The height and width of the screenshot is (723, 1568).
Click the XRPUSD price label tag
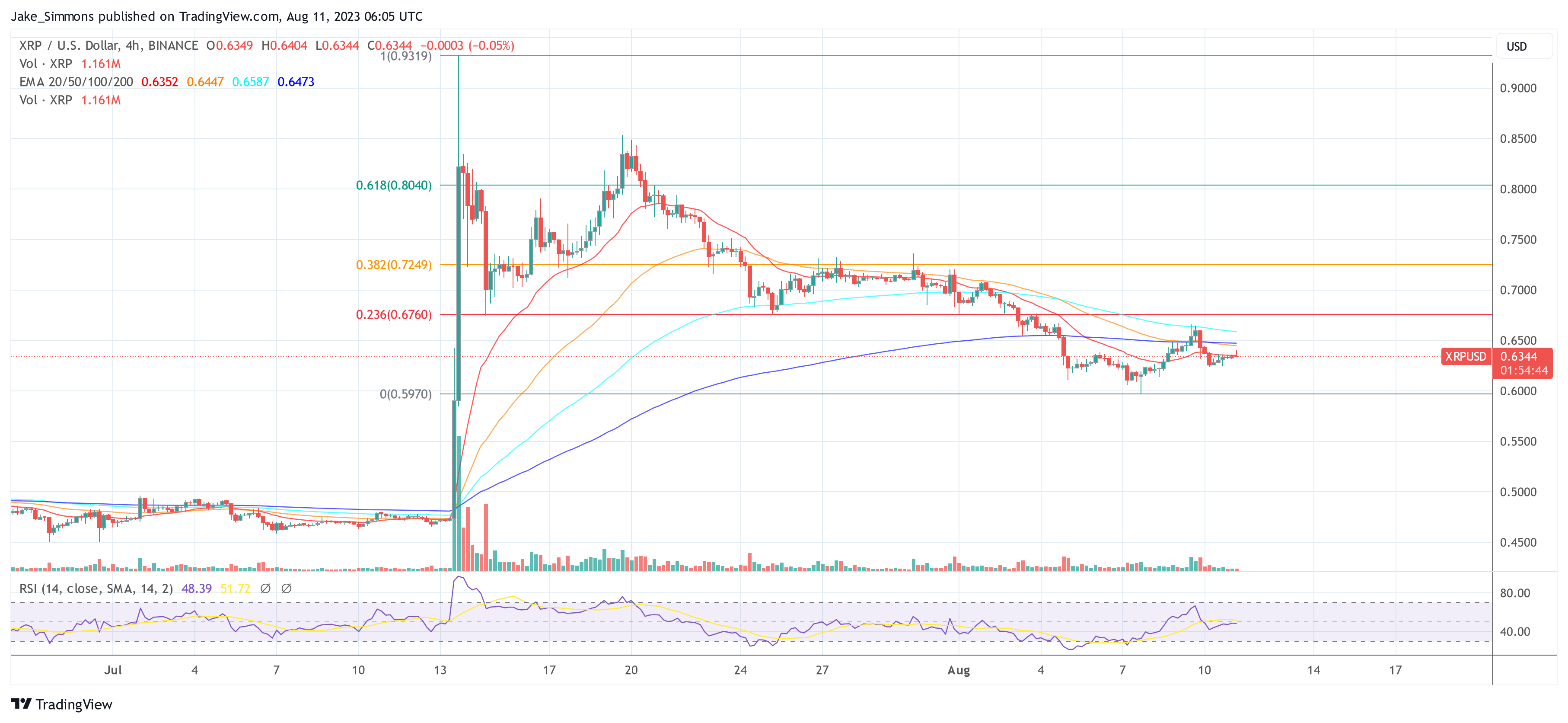pos(1465,356)
